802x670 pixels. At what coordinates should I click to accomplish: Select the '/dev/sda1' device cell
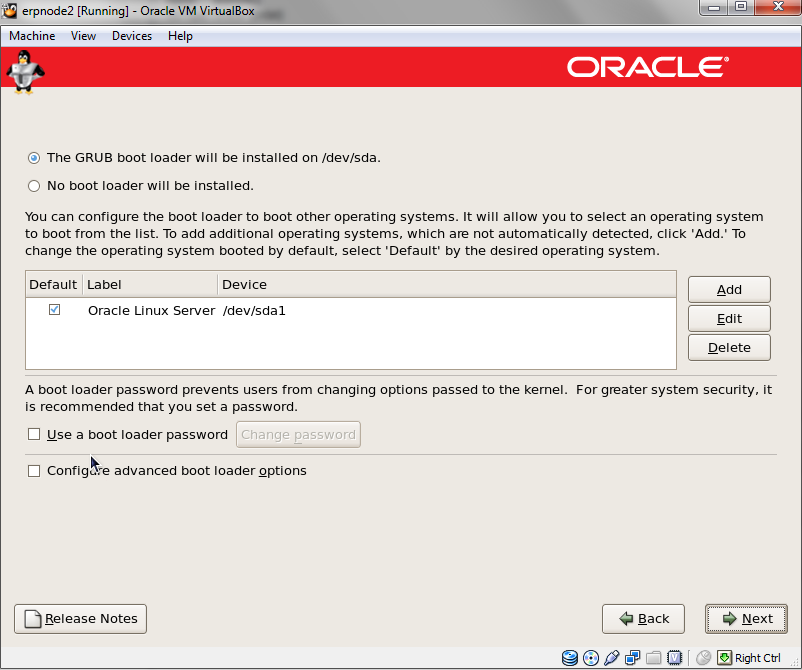254,310
